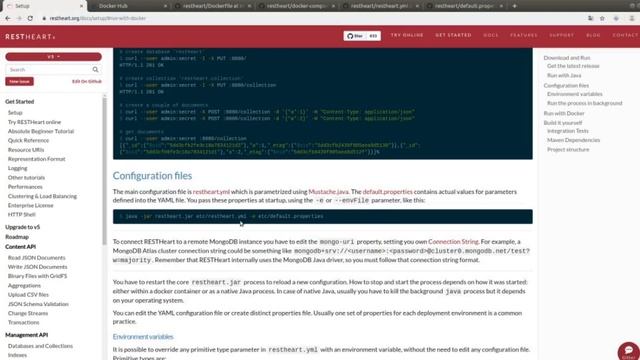Jump to Download and Run section
The image size is (640, 360).
coord(567,58)
